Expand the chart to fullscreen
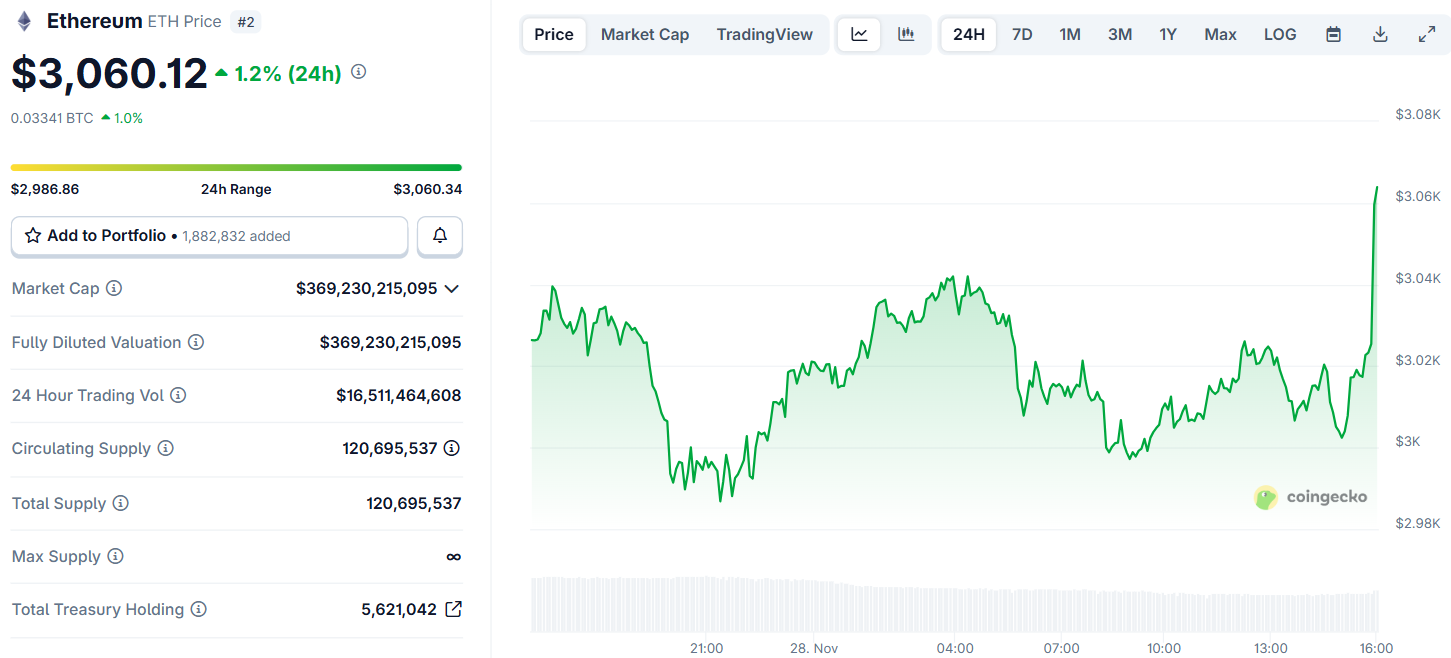The height and width of the screenshot is (658, 1451). coord(1426,33)
